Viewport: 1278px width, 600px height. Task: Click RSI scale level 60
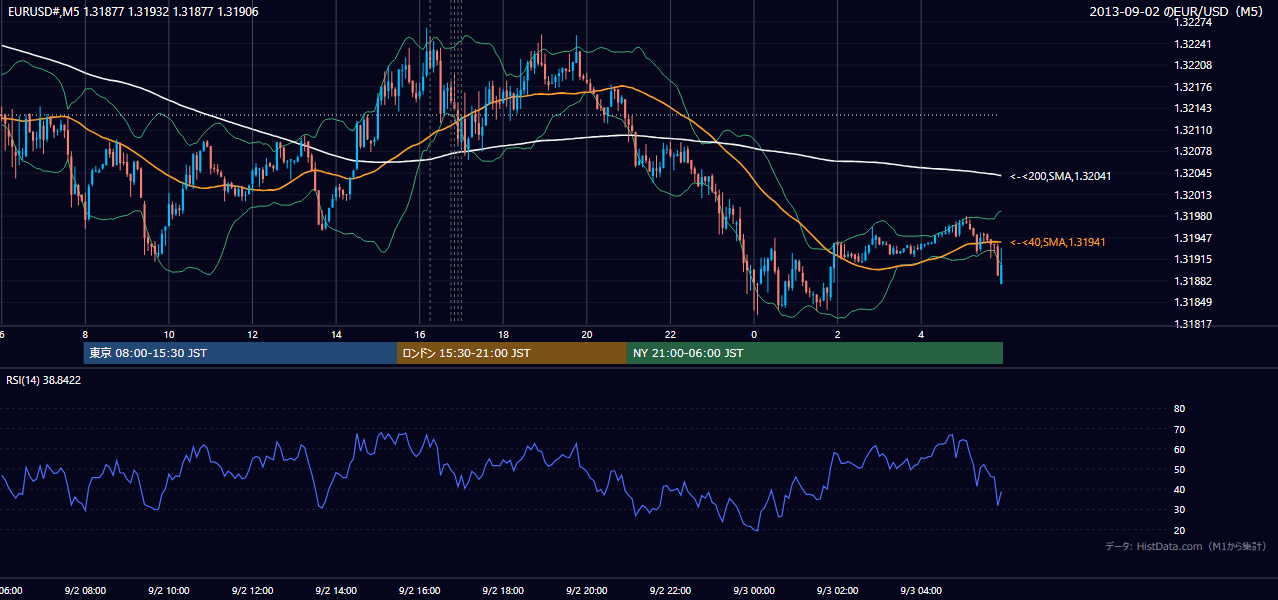point(1179,449)
